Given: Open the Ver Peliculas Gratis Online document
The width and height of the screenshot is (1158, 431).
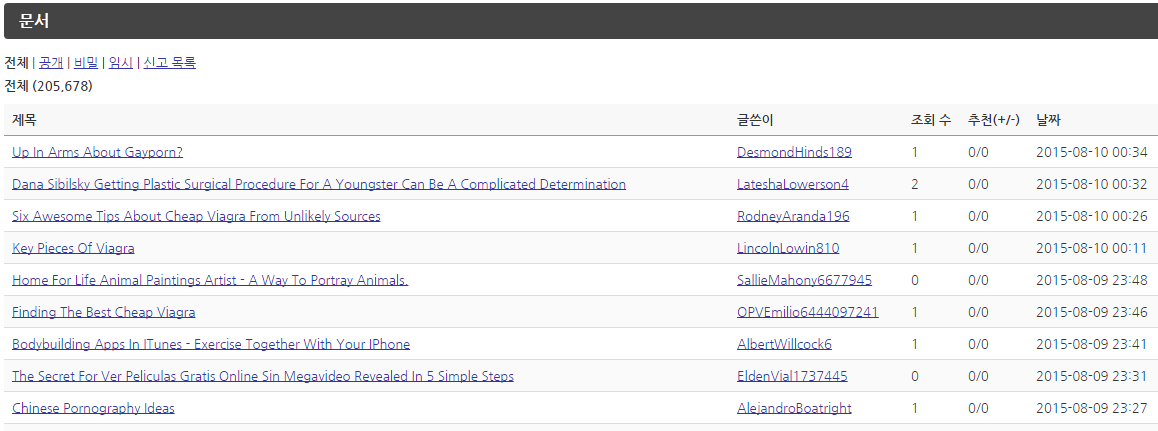Looking at the screenshot, I should tap(262, 376).
